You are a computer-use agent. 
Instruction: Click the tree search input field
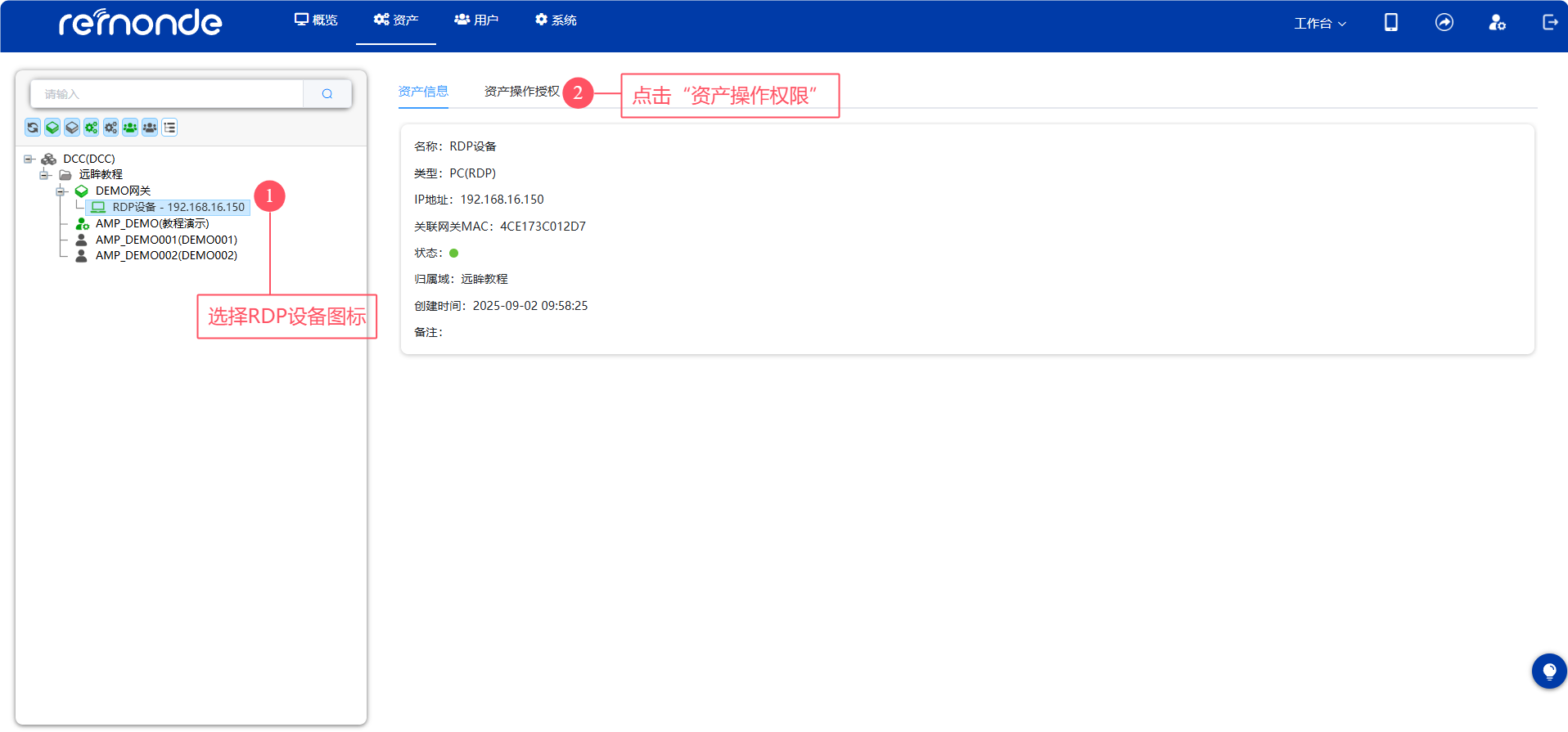(167, 94)
